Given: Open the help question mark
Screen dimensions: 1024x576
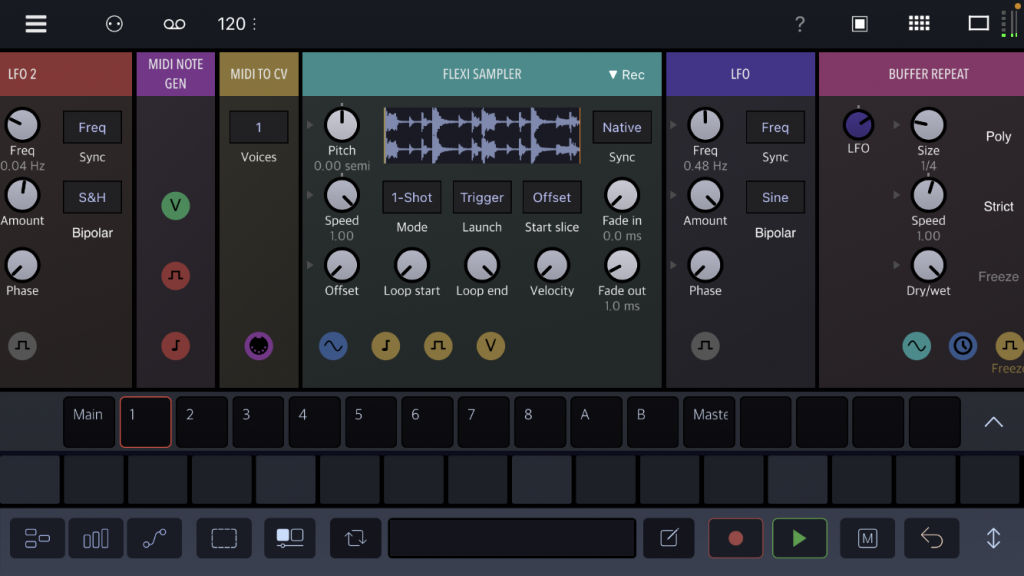Looking at the screenshot, I should pos(799,24).
